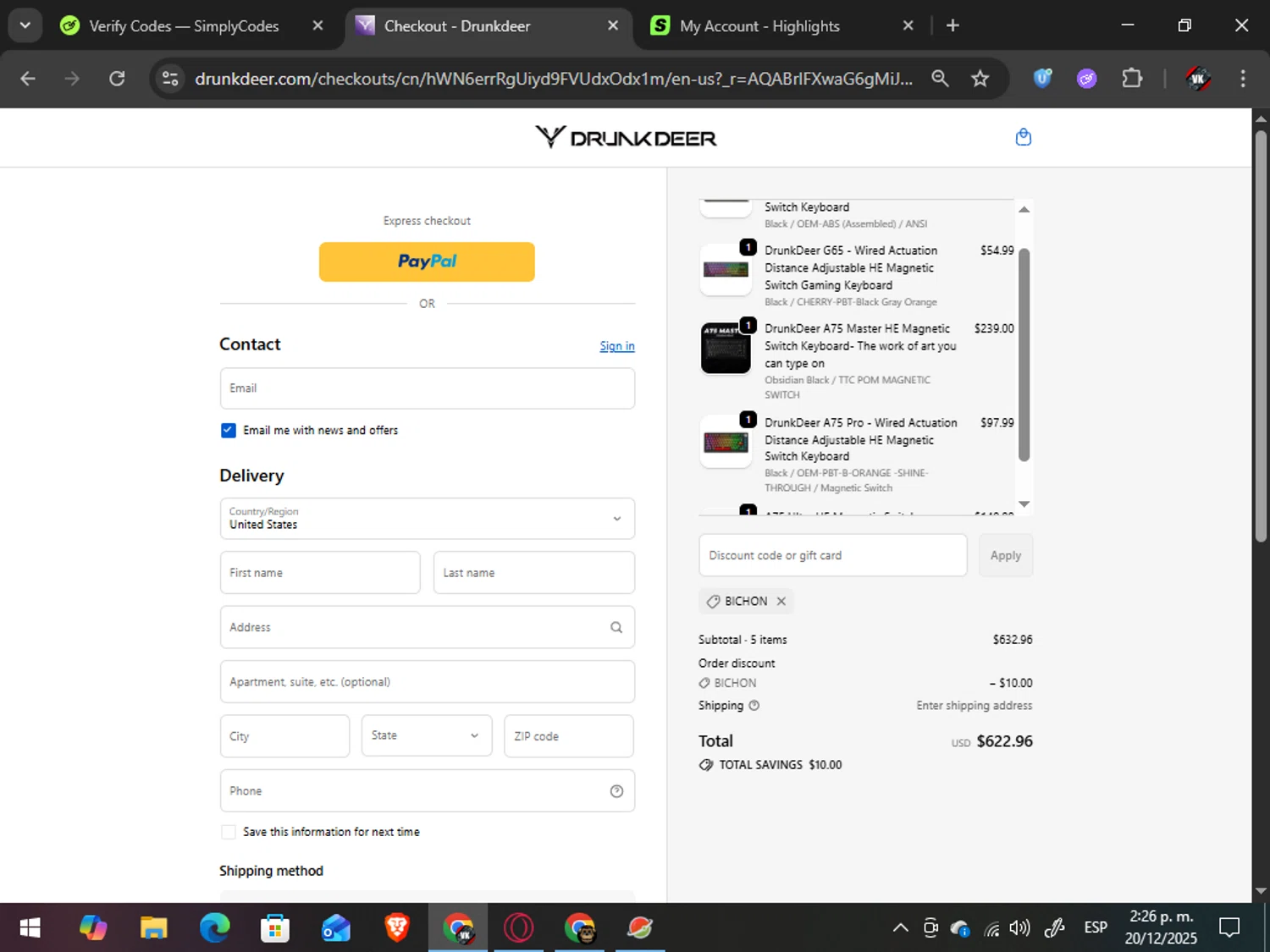Image resolution: width=1270 pixels, height=952 pixels.
Task: Open Opera browser from the taskbar
Action: coord(519,928)
